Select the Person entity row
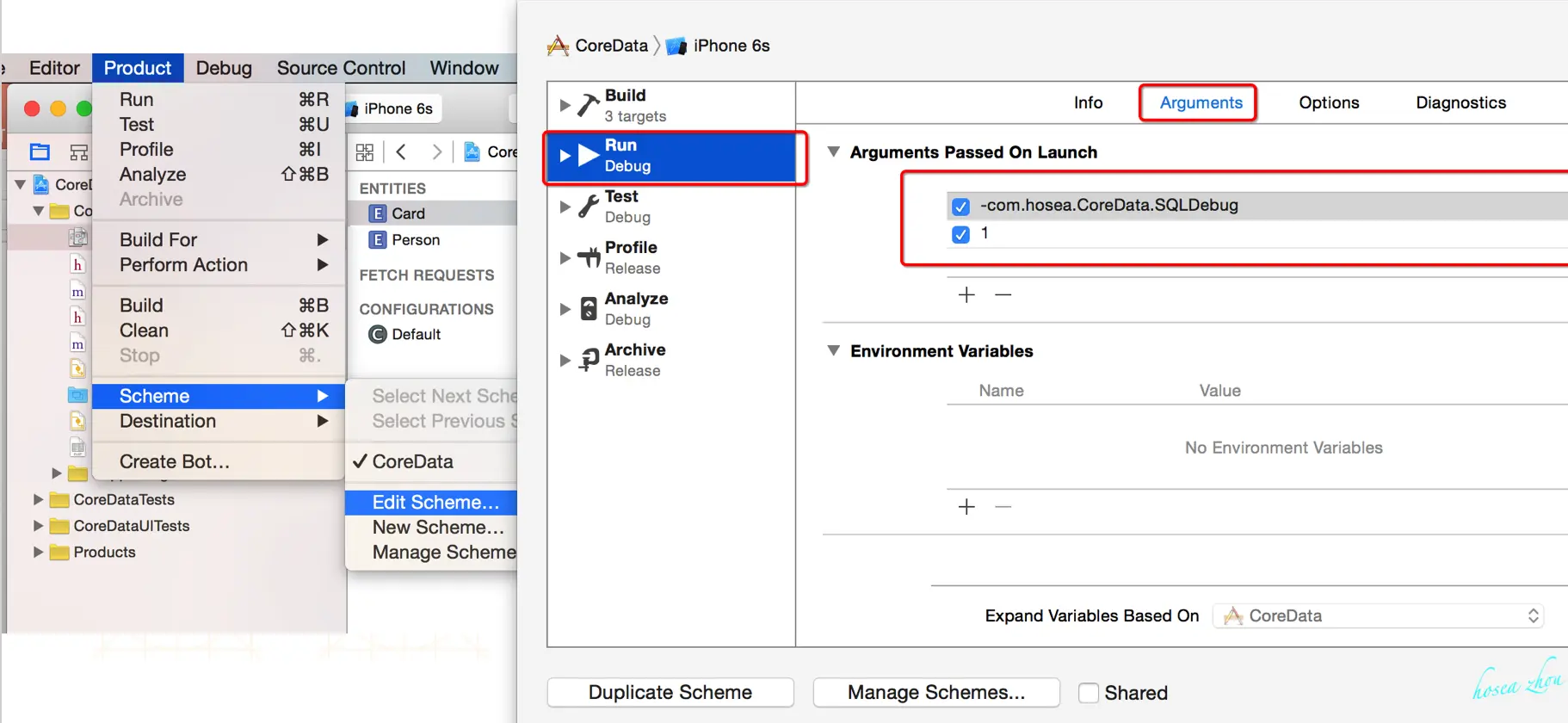The width and height of the screenshot is (1568, 723). (432, 240)
